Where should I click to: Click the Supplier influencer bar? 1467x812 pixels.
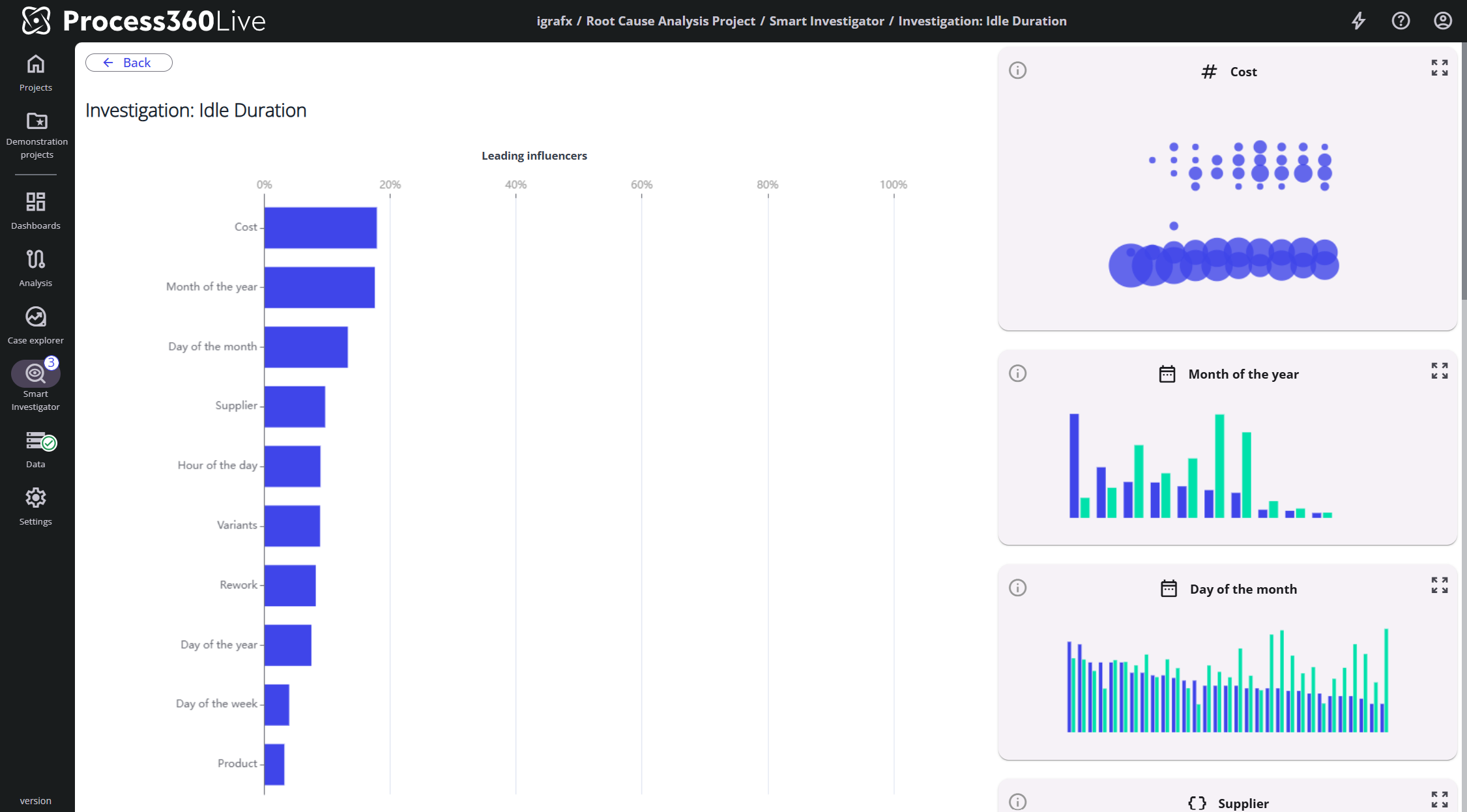pyautogui.click(x=295, y=407)
